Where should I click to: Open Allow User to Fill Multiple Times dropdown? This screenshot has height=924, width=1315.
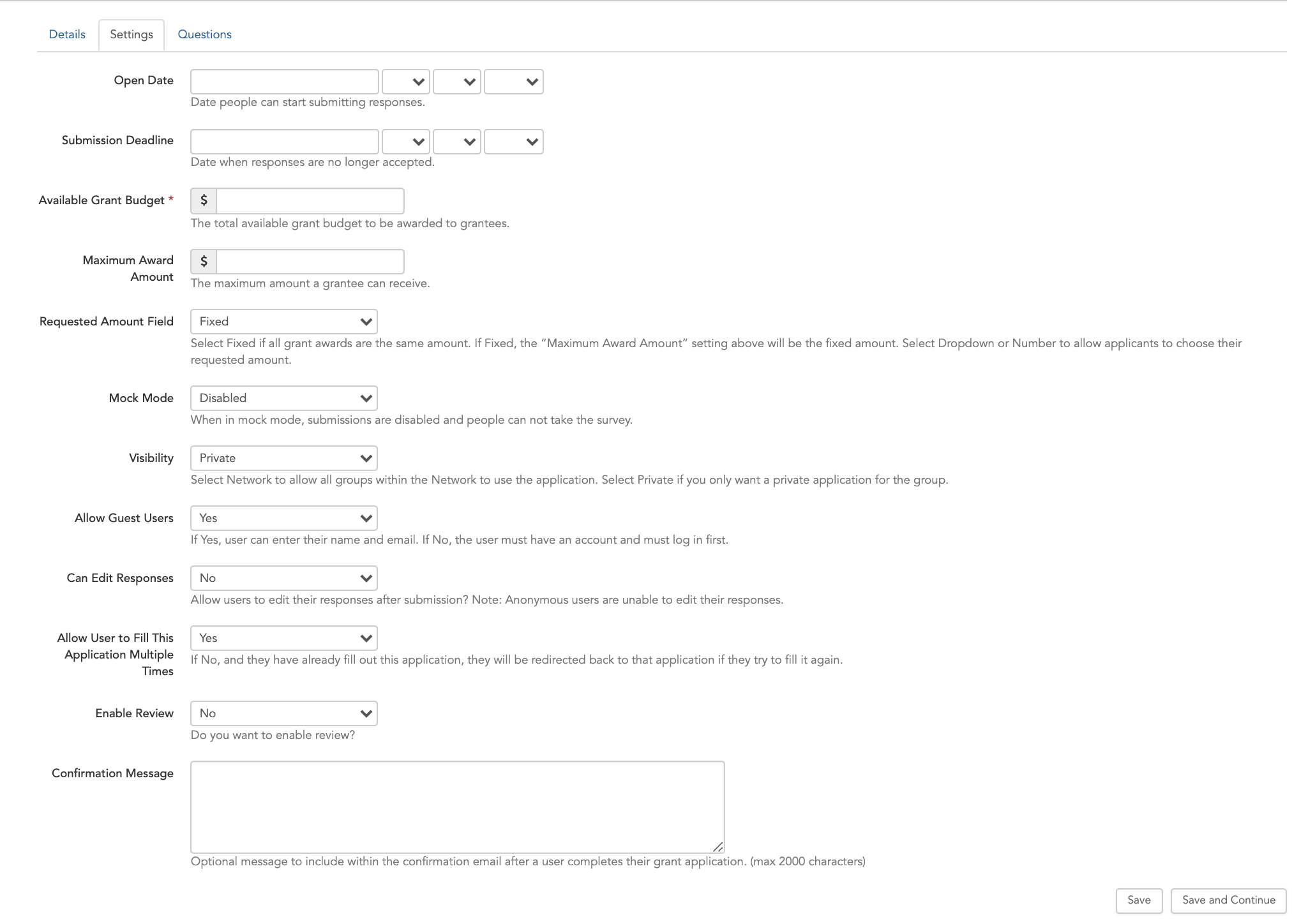284,638
